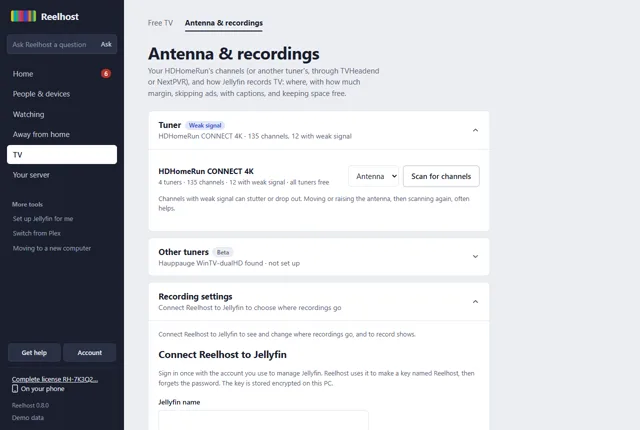Open Set up Jellyfin for me
The width and height of the screenshot is (640, 430).
[43, 219]
